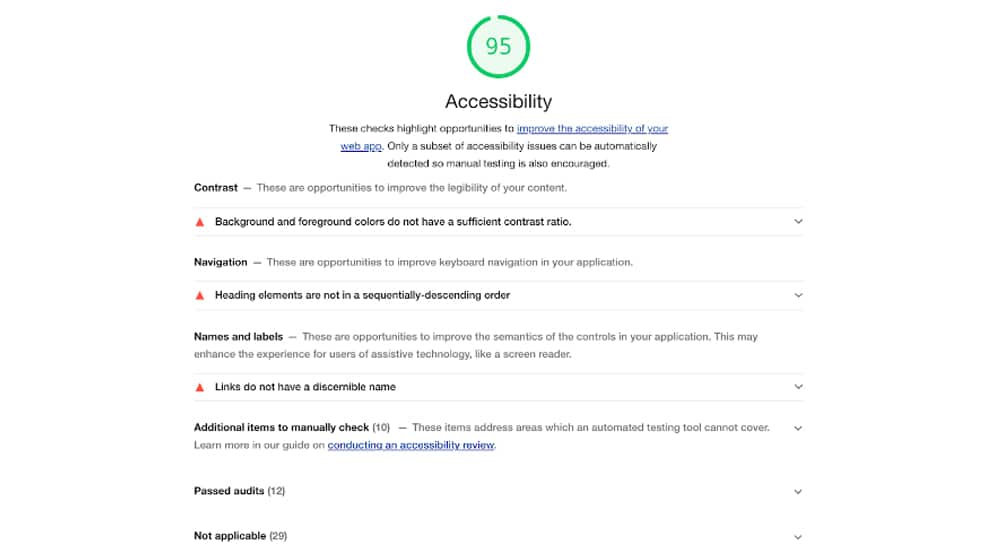Image resolution: width=1000 pixels, height=560 pixels.
Task: Click the red triangle next to heading elements audit
Action: click(200, 295)
